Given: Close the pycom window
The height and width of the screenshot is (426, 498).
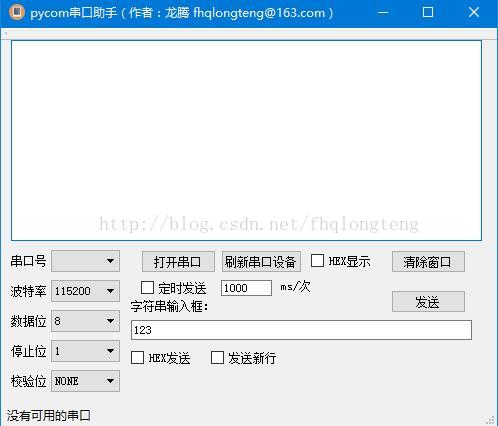Looking at the screenshot, I should pos(474,13).
